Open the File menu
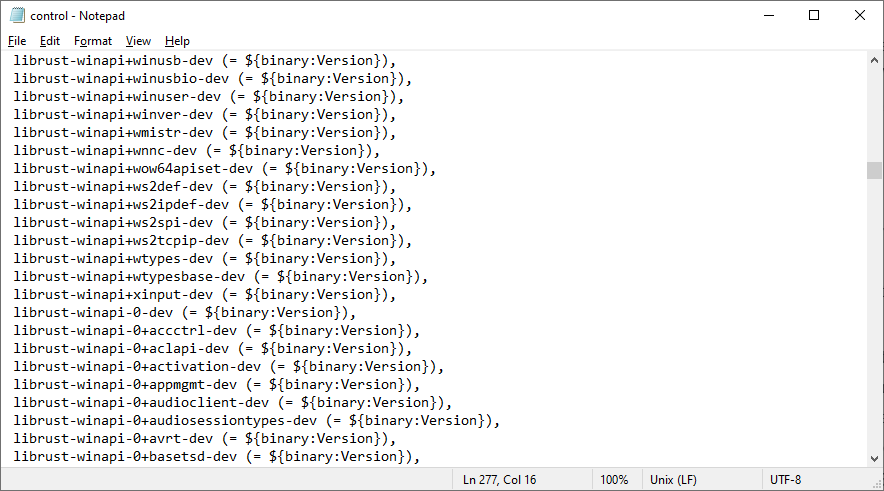 (x=17, y=41)
